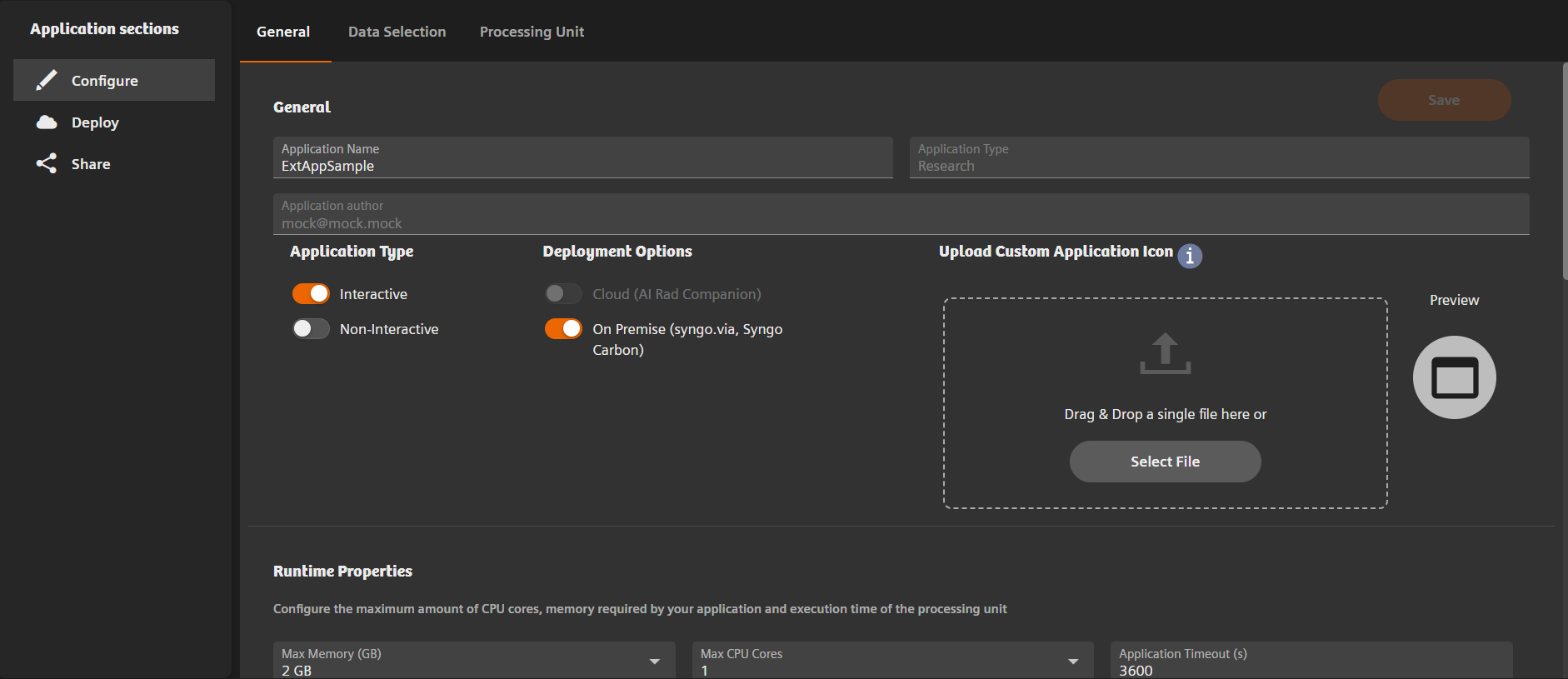Toggle the Interactive switch
The height and width of the screenshot is (679, 1568).
coord(311,294)
